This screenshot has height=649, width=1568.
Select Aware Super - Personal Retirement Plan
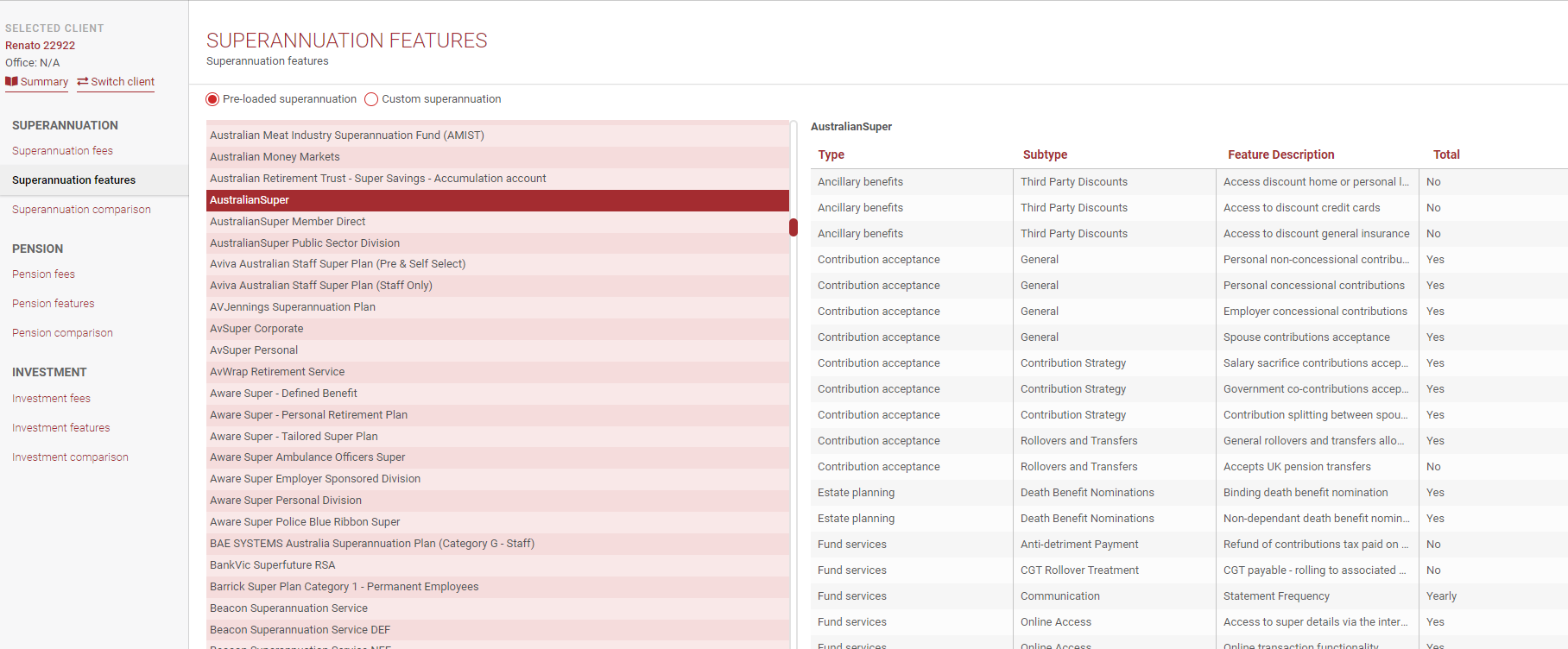tap(497, 415)
